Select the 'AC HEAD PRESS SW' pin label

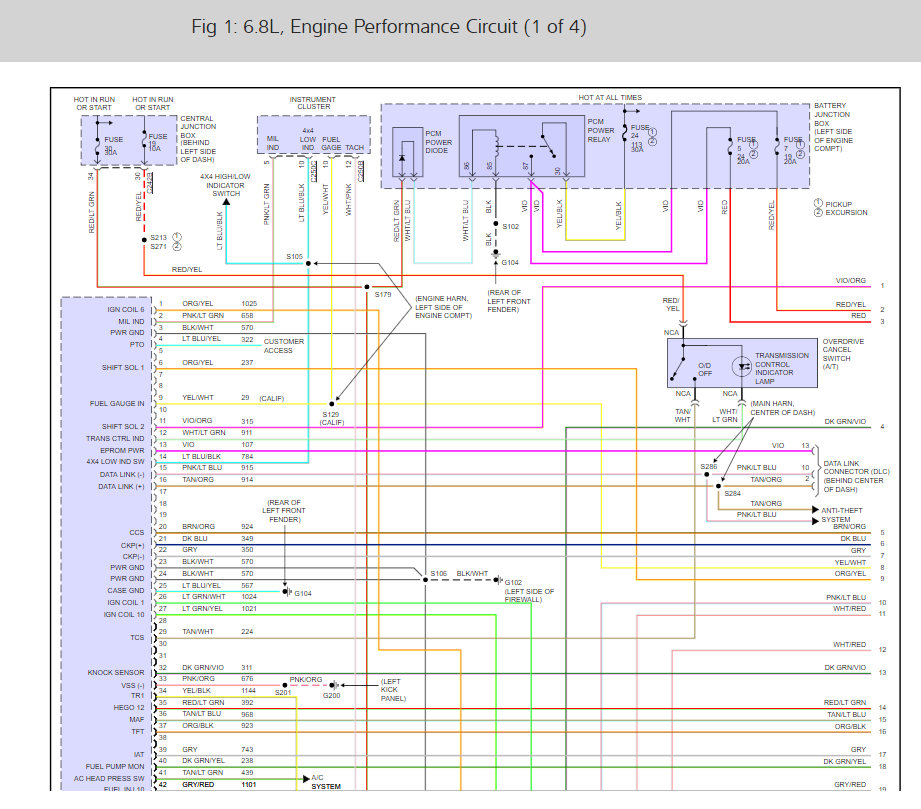109,778
